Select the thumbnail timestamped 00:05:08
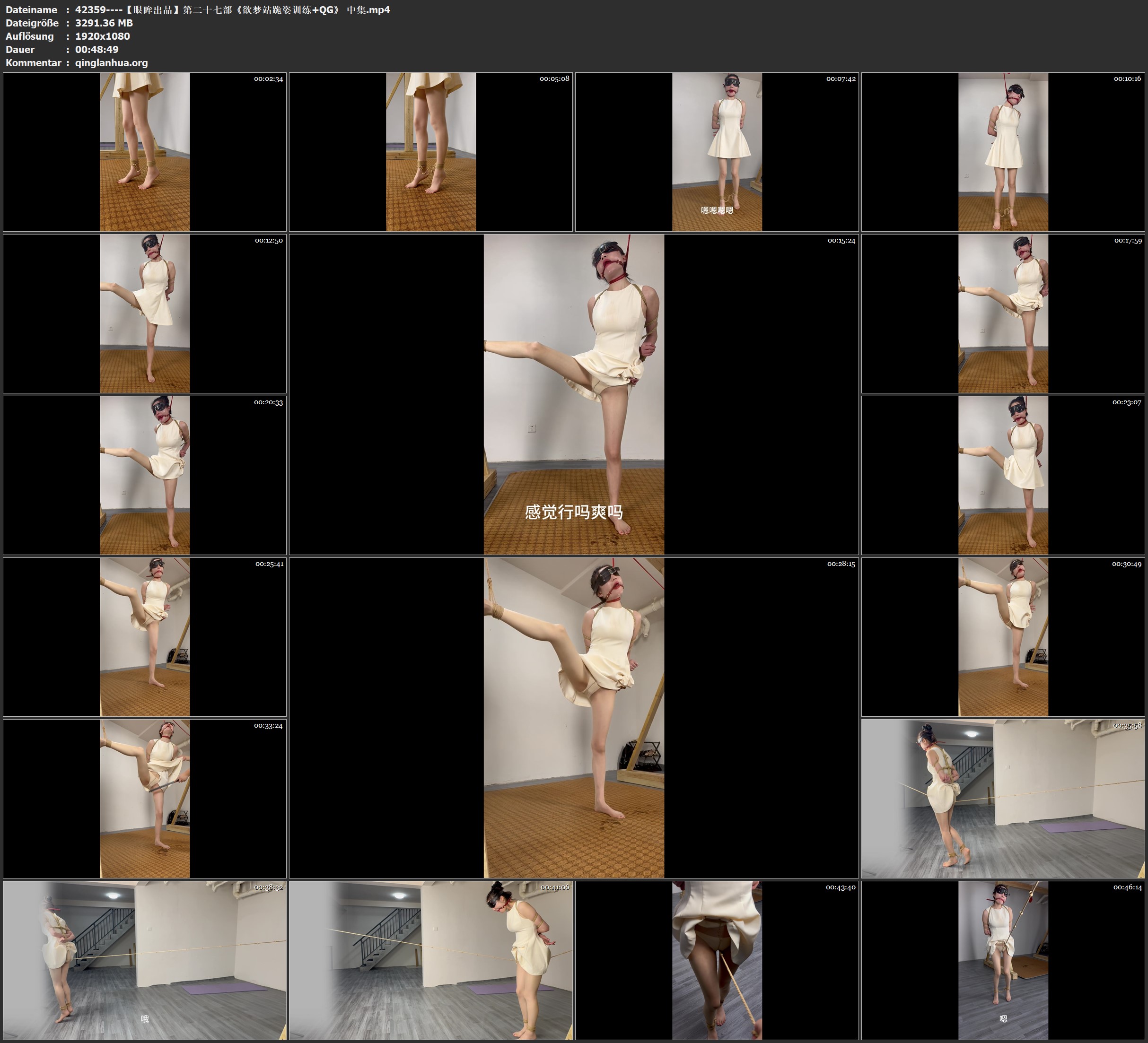The image size is (1148, 1043). pos(430,151)
